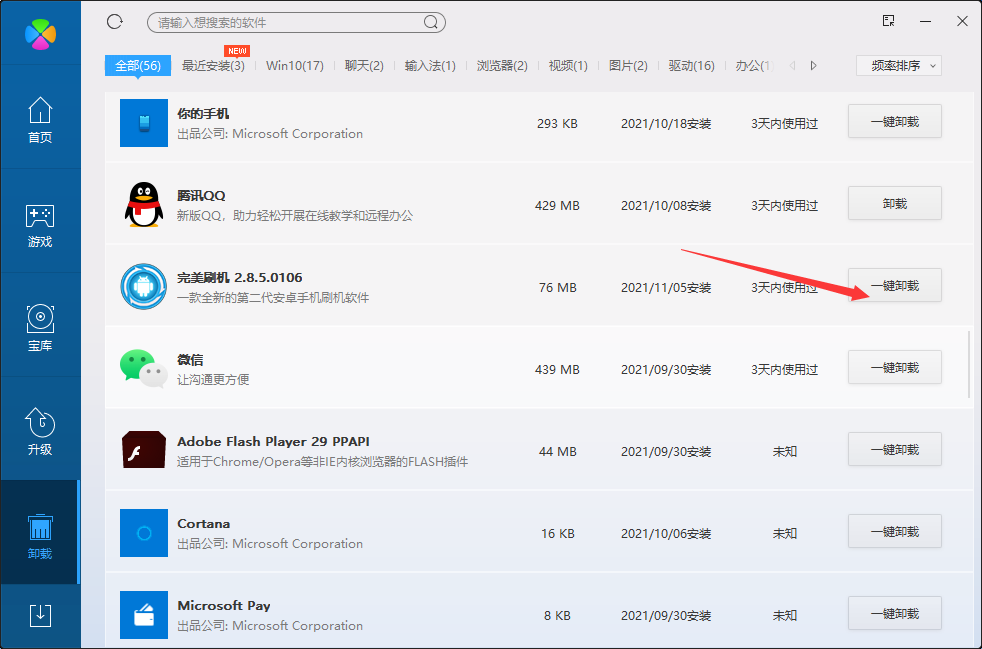Click the 44 MB size of Flash Player
Image resolution: width=982 pixels, height=649 pixels.
557,452
